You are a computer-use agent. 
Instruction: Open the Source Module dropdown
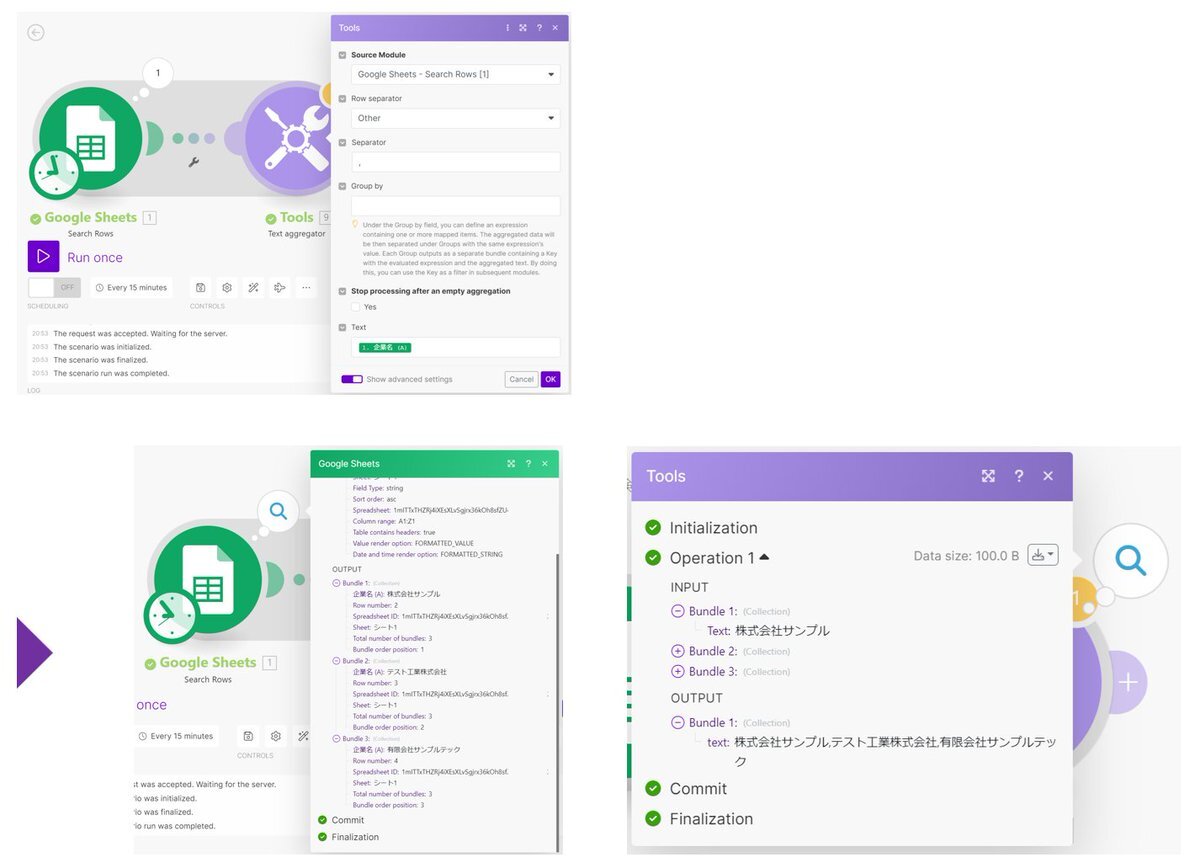coord(455,74)
